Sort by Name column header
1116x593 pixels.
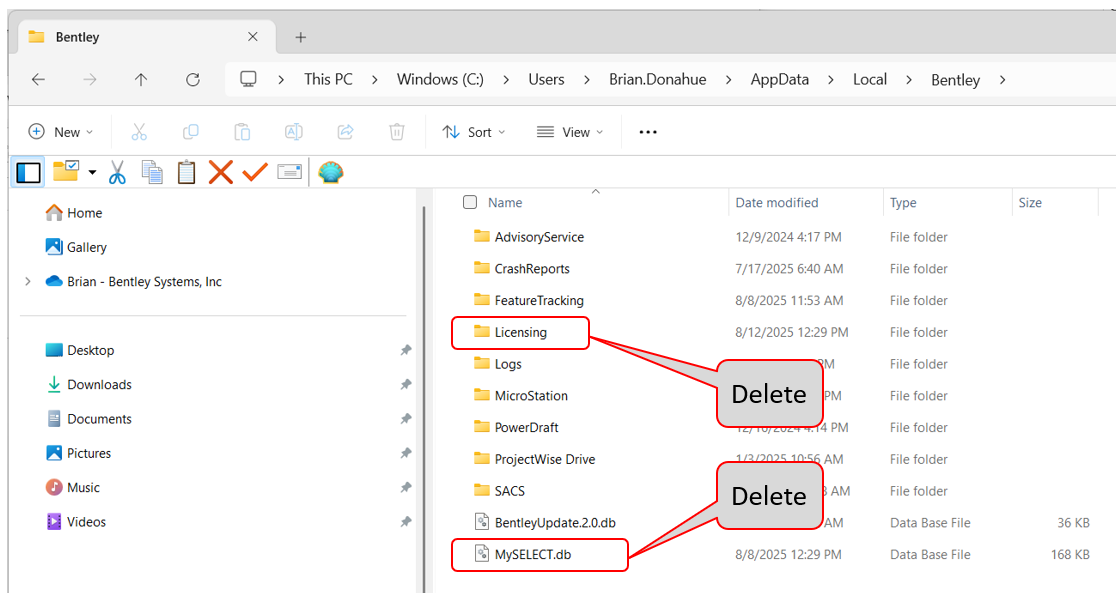tap(505, 203)
